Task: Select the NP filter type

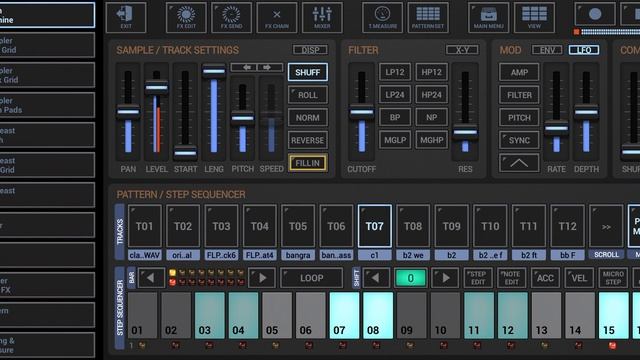Action: pyautogui.click(x=431, y=118)
